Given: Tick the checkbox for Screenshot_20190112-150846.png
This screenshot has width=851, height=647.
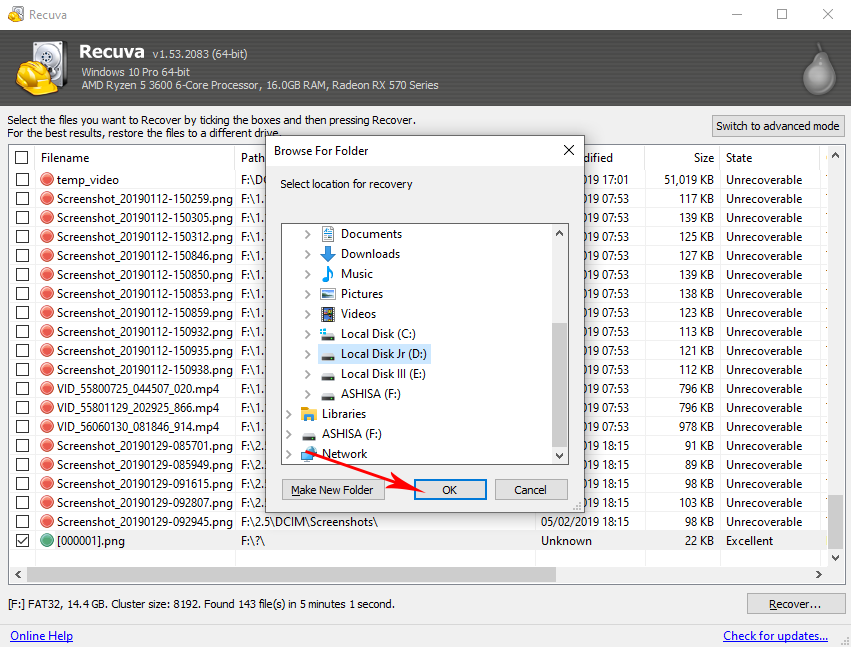Looking at the screenshot, I should click(22, 256).
